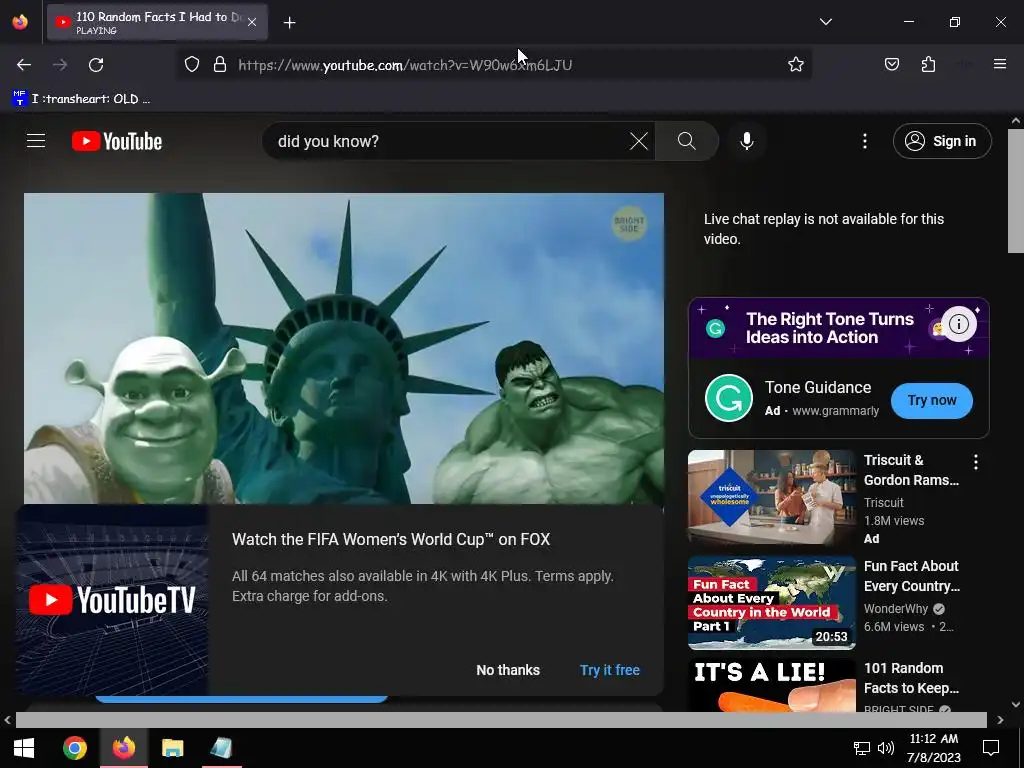Open the tracking protection shield icon
The image size is (1024, 768).
tap(191, 65)
